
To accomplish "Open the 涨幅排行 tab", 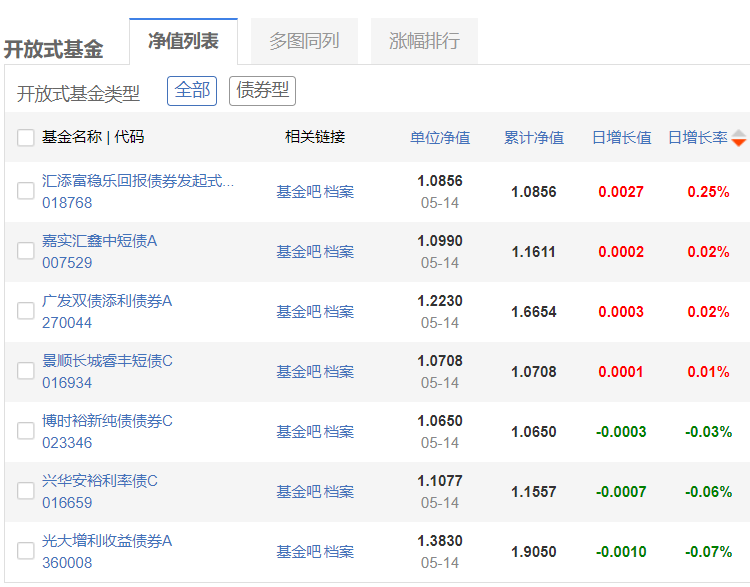I will pos(424,41).
